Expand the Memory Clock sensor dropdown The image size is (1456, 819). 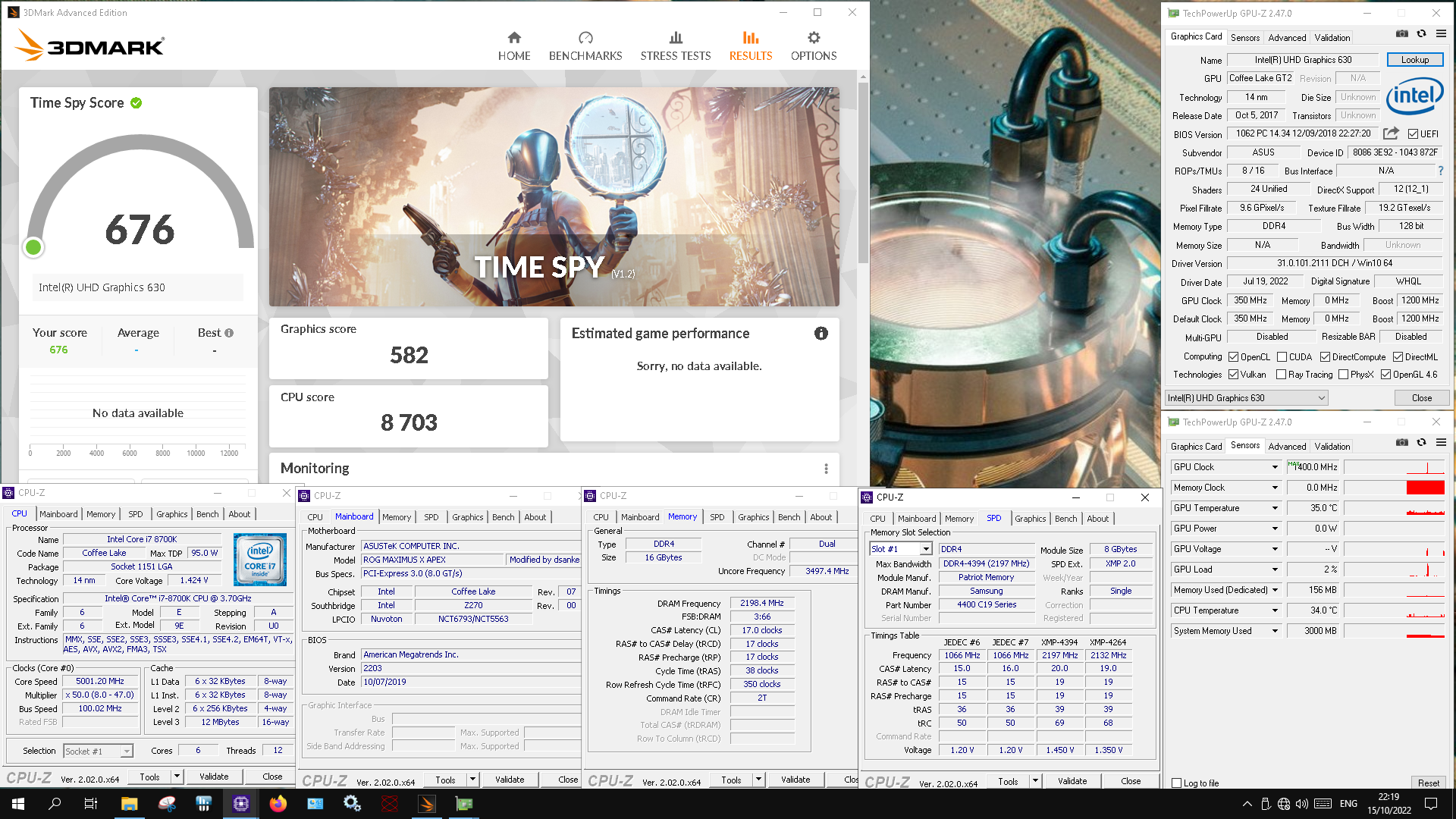click(1275, 488)
